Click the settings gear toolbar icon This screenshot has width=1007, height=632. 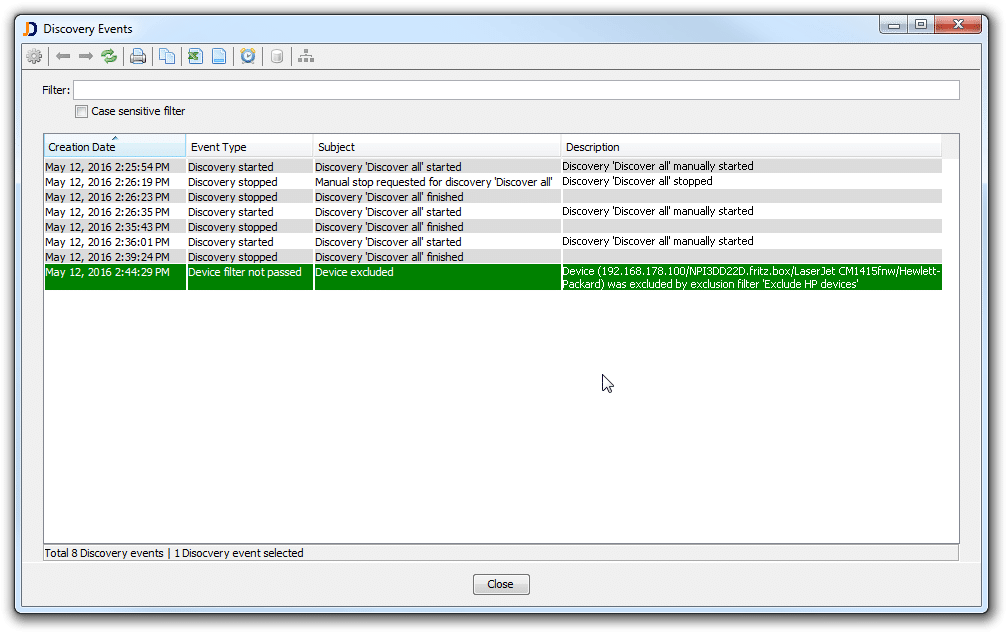click(x=34, y=56)
